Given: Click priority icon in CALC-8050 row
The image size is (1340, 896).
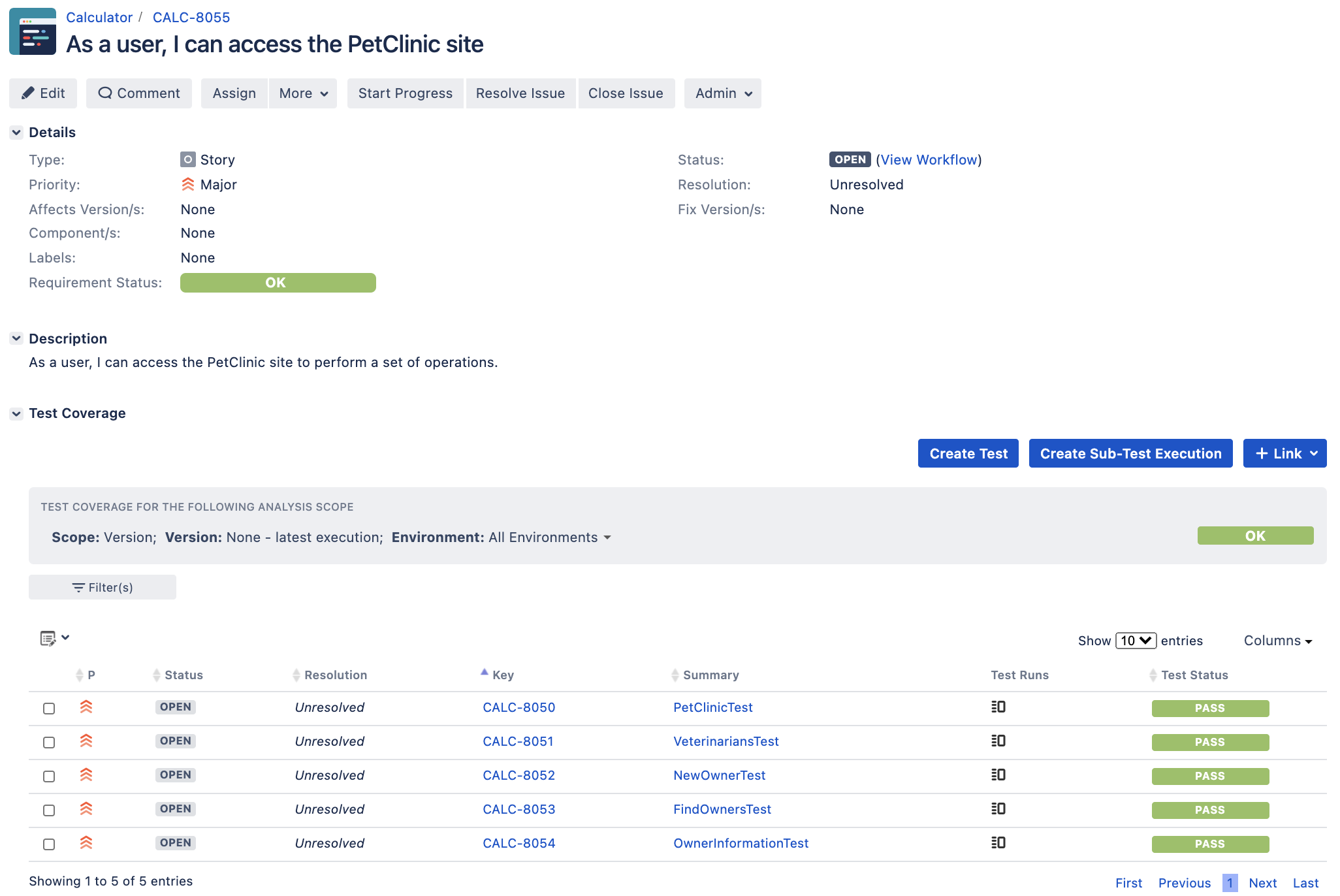Looking at the screenshot, I should [86, 707].
